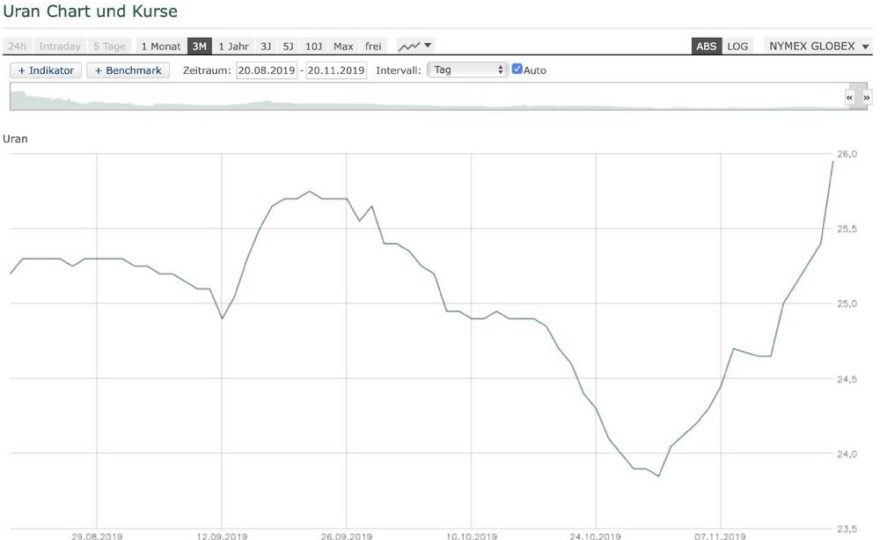Click the 07.11.2019 x-axis date label

tap(720, 536)
